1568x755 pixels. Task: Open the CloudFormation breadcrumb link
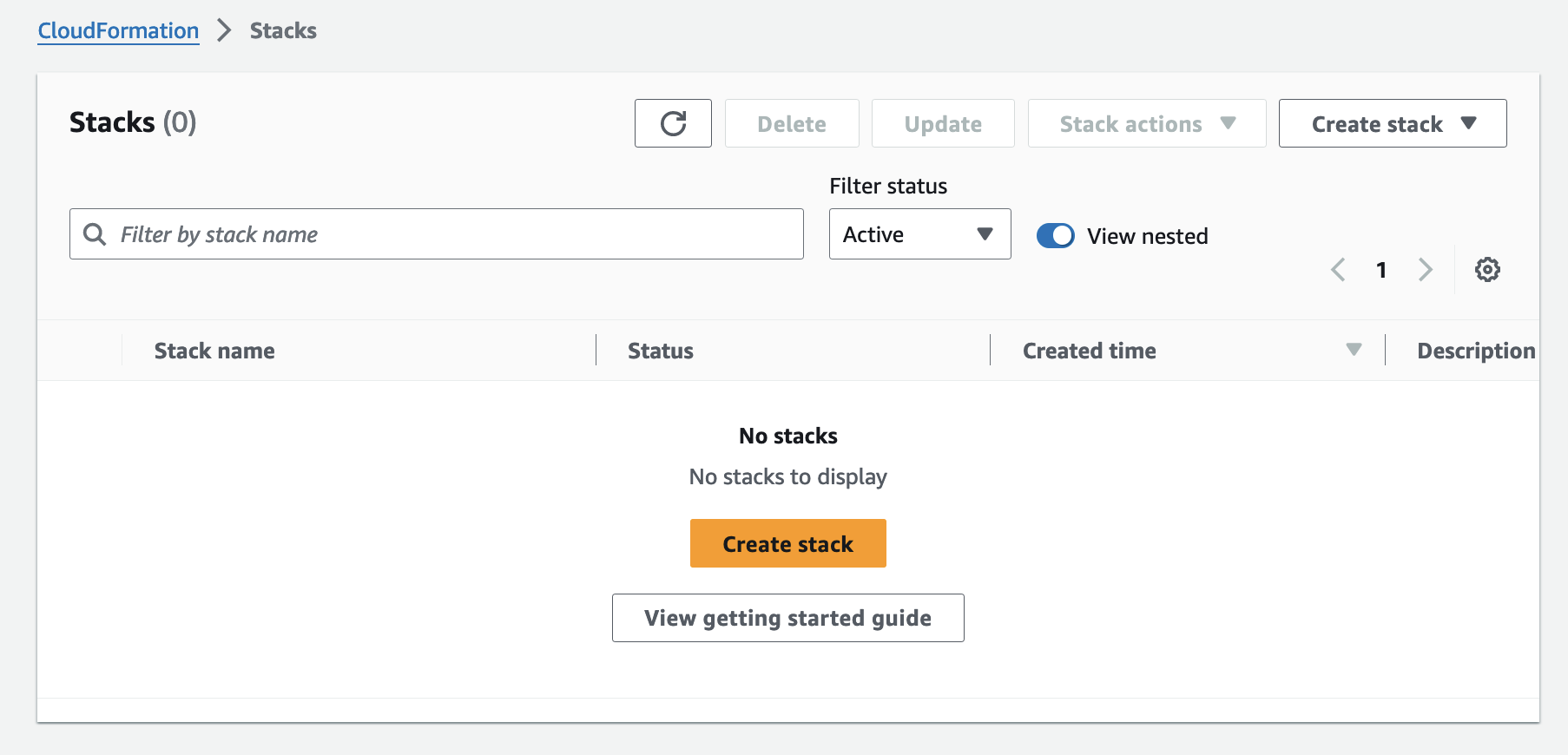[x=118, y=31]
